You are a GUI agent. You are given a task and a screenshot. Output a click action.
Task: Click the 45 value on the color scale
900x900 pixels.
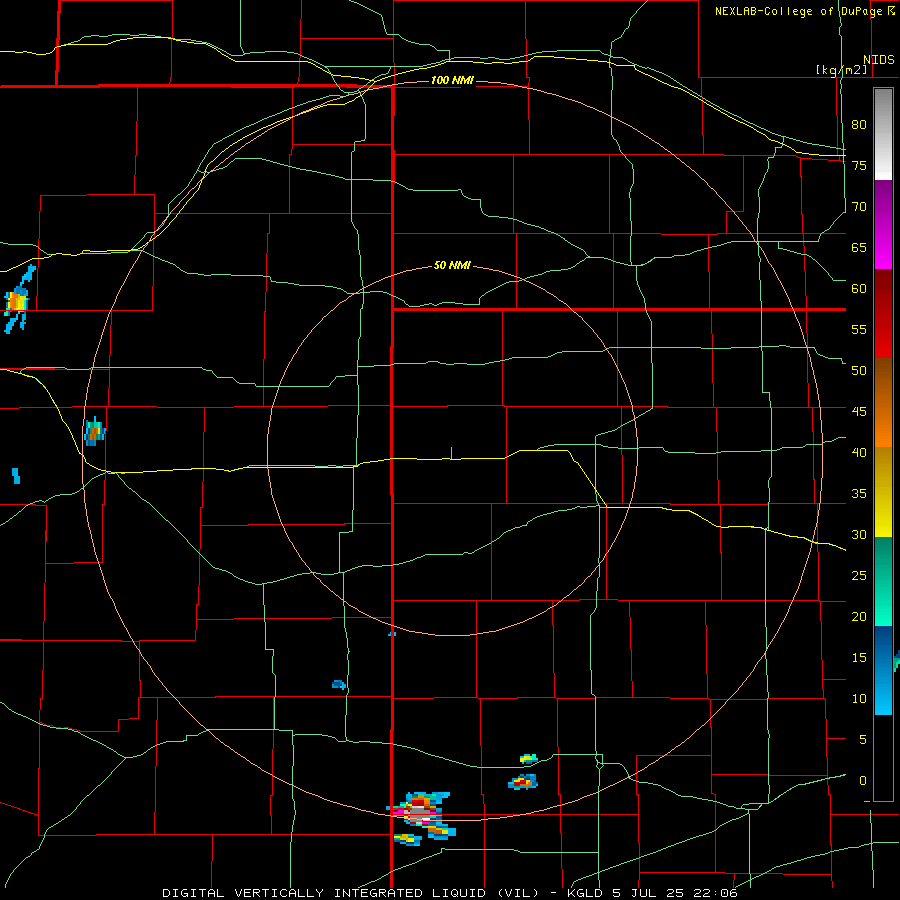pyautogui.click(x=859, y=412)
